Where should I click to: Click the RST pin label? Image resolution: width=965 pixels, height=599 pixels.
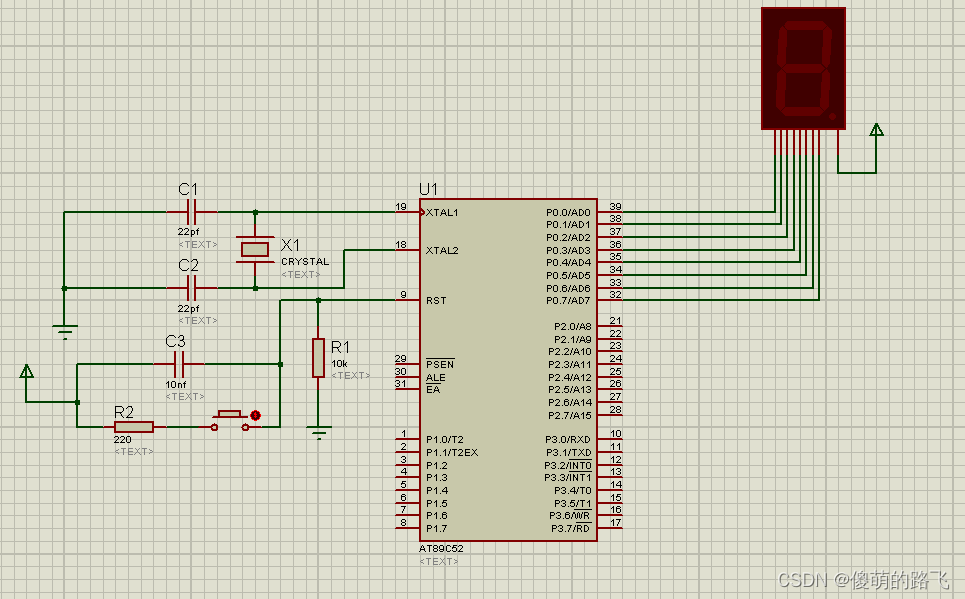(x=436, y=300)
